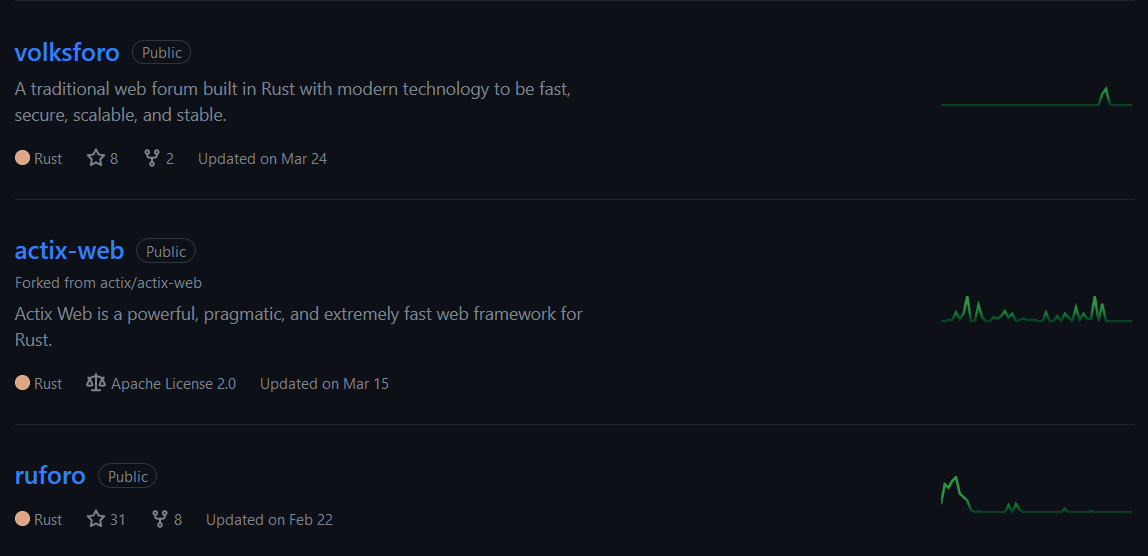Viewport: 1148px width, 556px height.
Task: View the volksforo activity sparkline graph
Action: click(x=1037, y=97)
